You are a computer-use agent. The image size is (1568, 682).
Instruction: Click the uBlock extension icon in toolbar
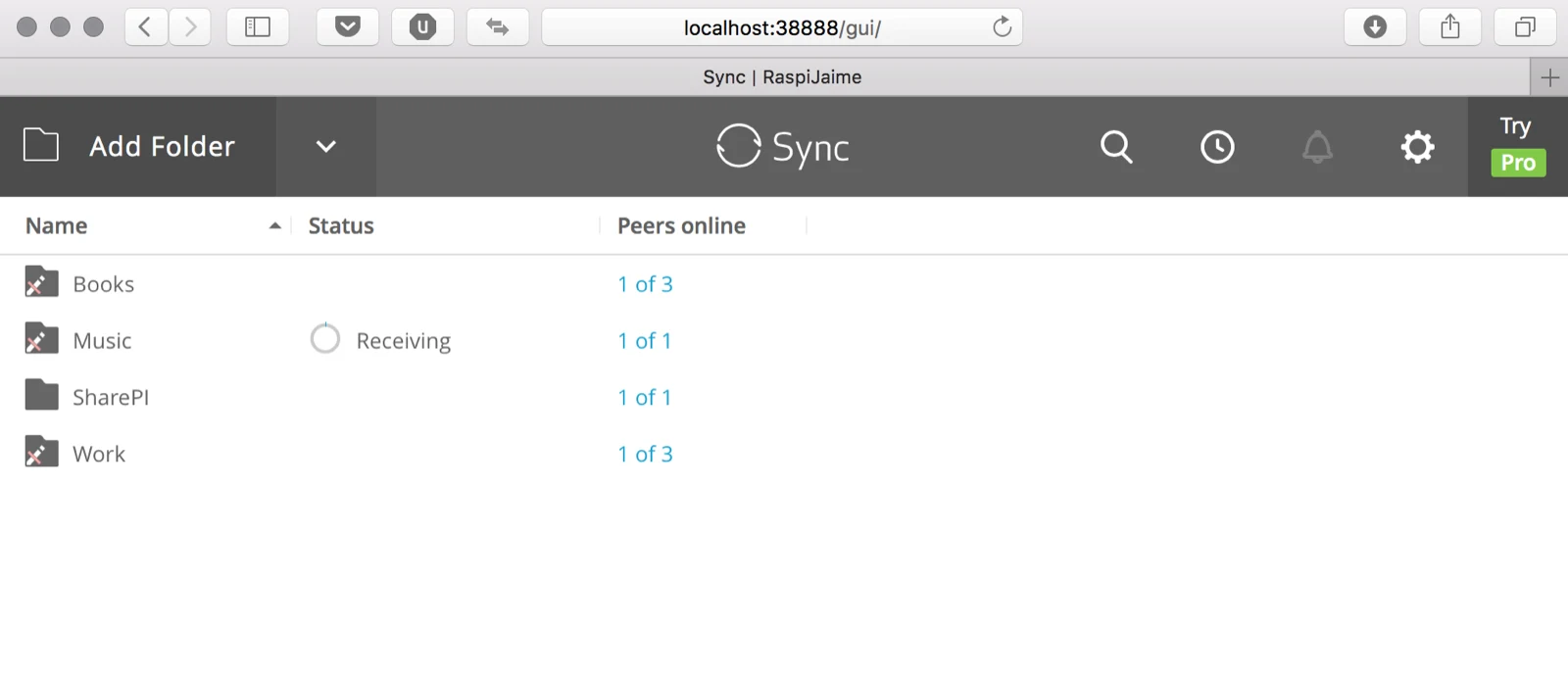point(422,26)
